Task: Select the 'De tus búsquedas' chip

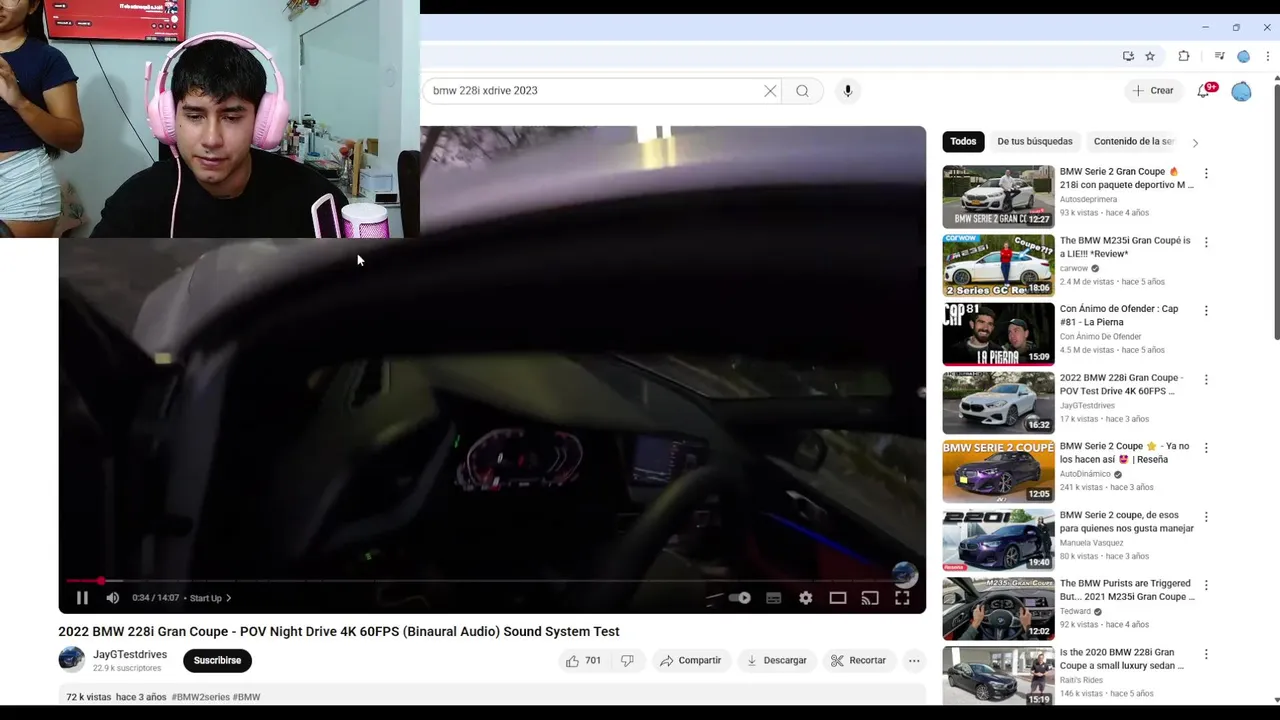Action: pyautogui.click(x=1035, y=141)
